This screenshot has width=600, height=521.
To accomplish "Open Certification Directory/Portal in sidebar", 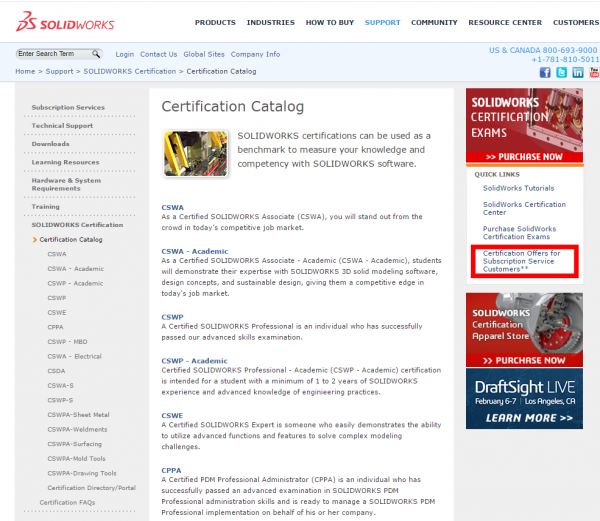I will pos(92,488).
